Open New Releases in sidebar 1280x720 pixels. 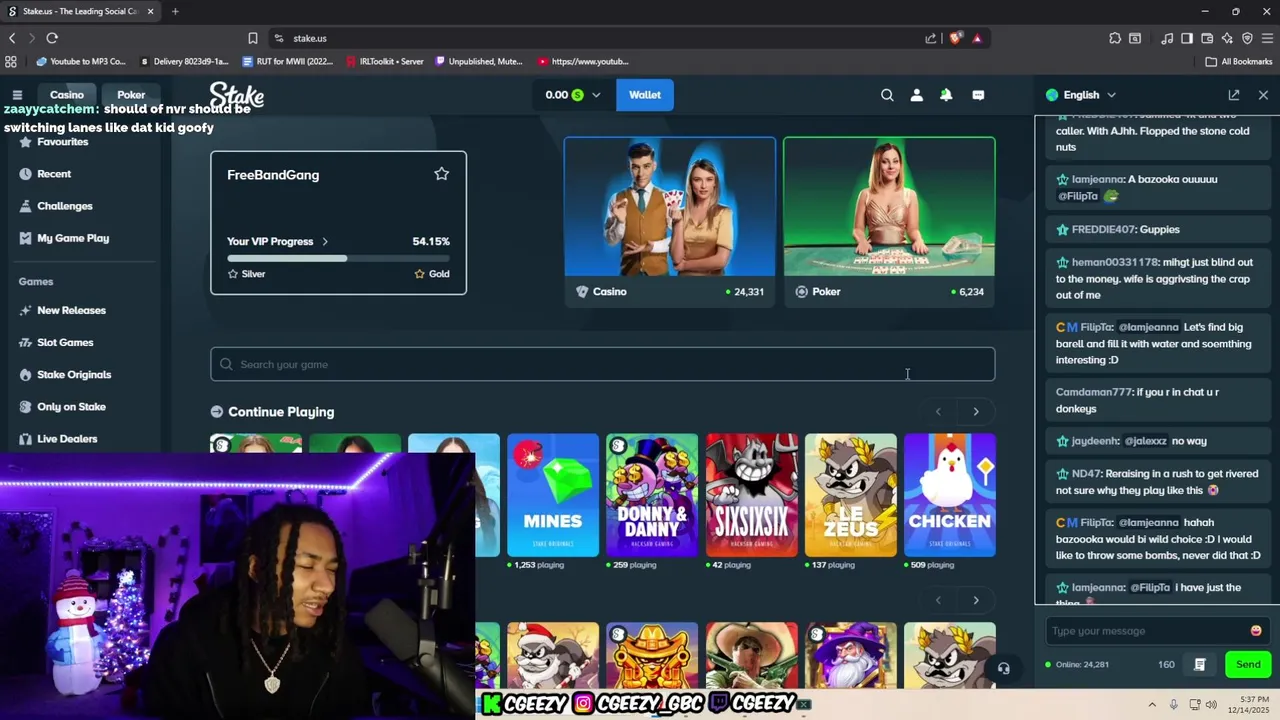71,310
